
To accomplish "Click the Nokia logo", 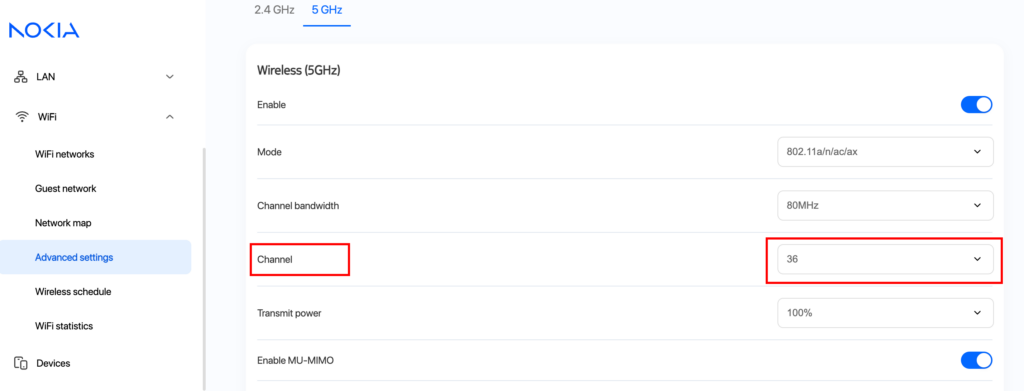I will pos(44,30).
